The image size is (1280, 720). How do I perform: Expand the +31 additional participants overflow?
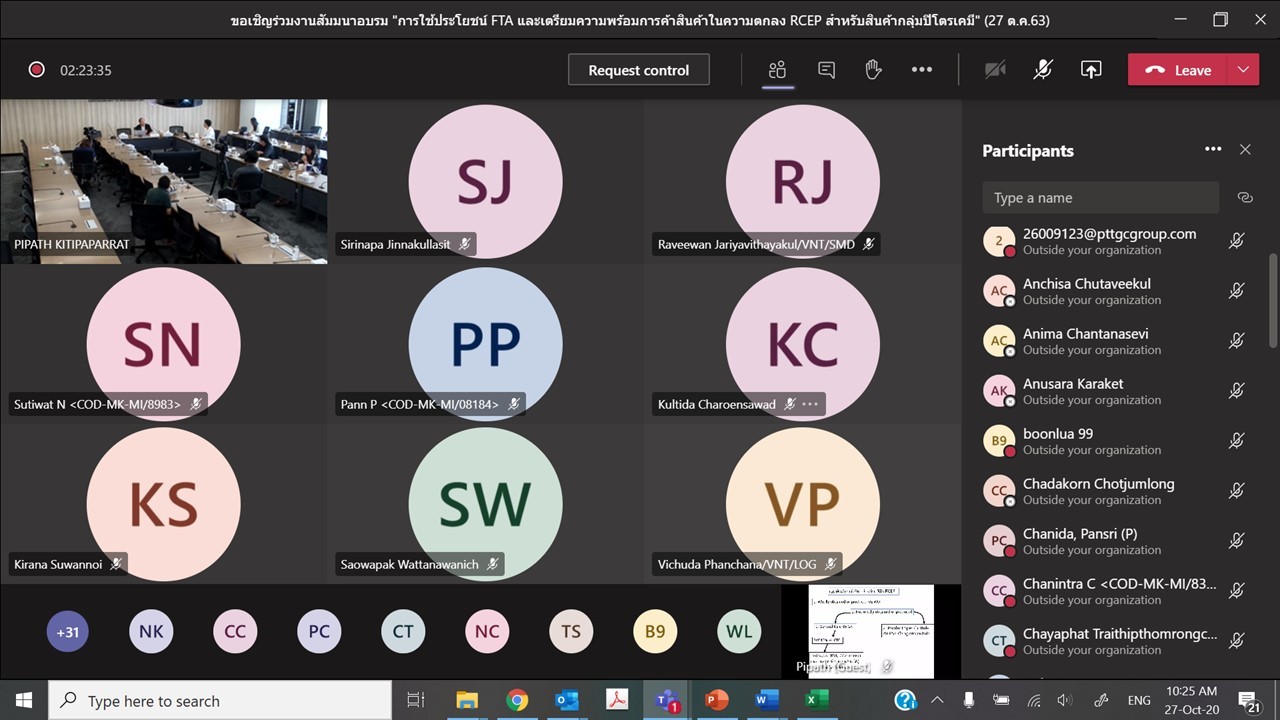pyautogui.click(x=68, y=631)
